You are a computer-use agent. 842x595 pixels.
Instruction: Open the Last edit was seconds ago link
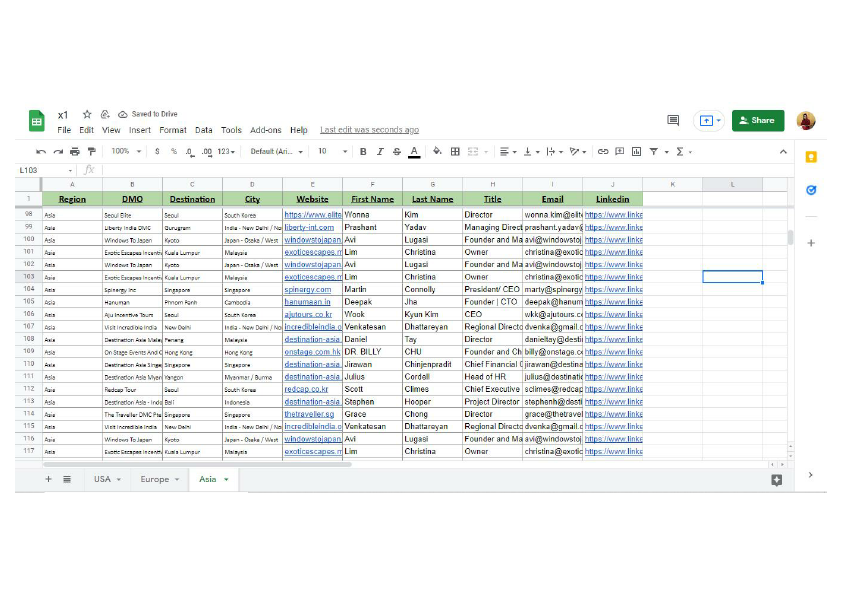tap(368, 130)
